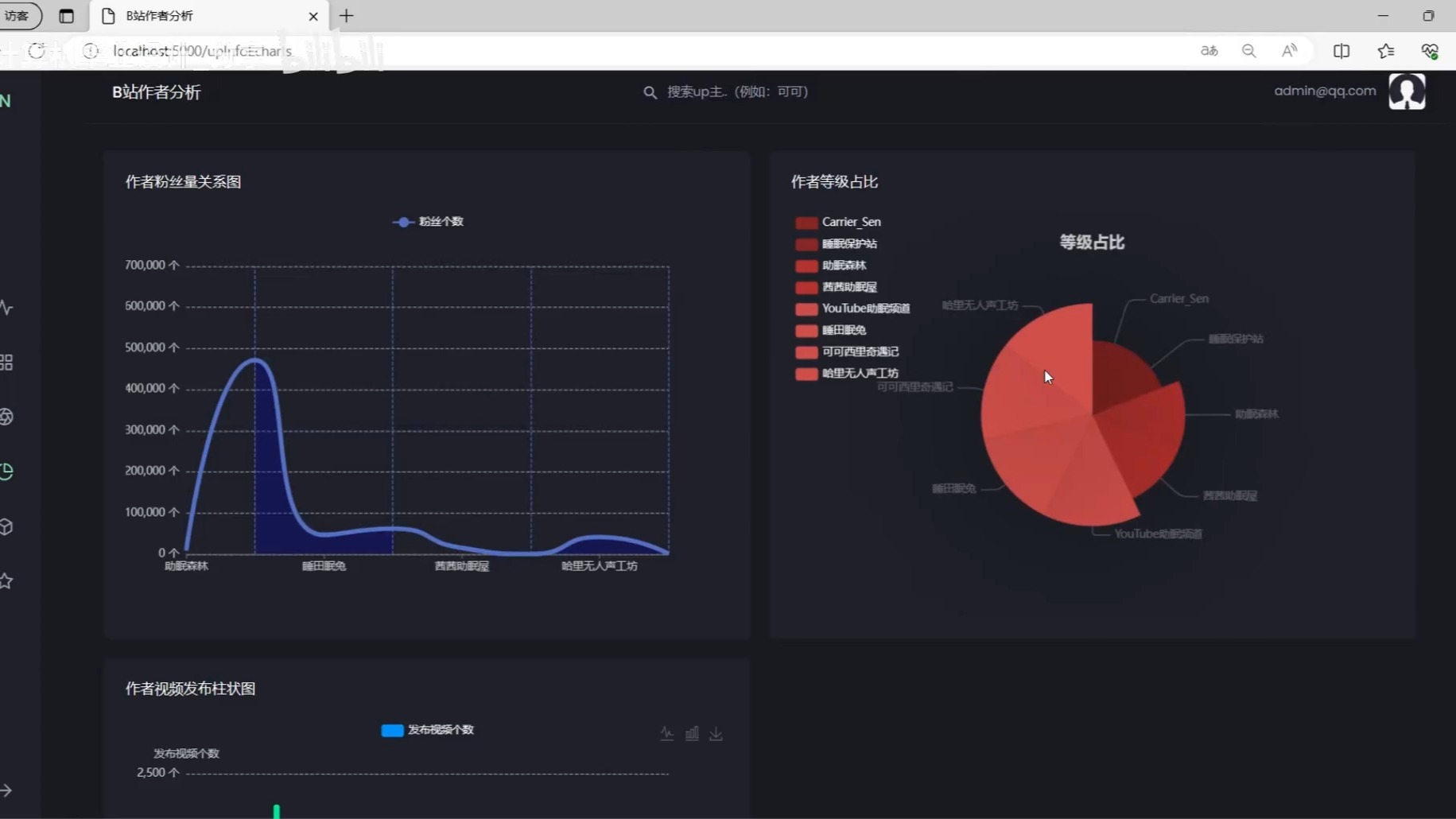Screen dimensions: 1456x819
Task: Start Read Aloud from address bar icon
Action: click(x=1289, y=51)
